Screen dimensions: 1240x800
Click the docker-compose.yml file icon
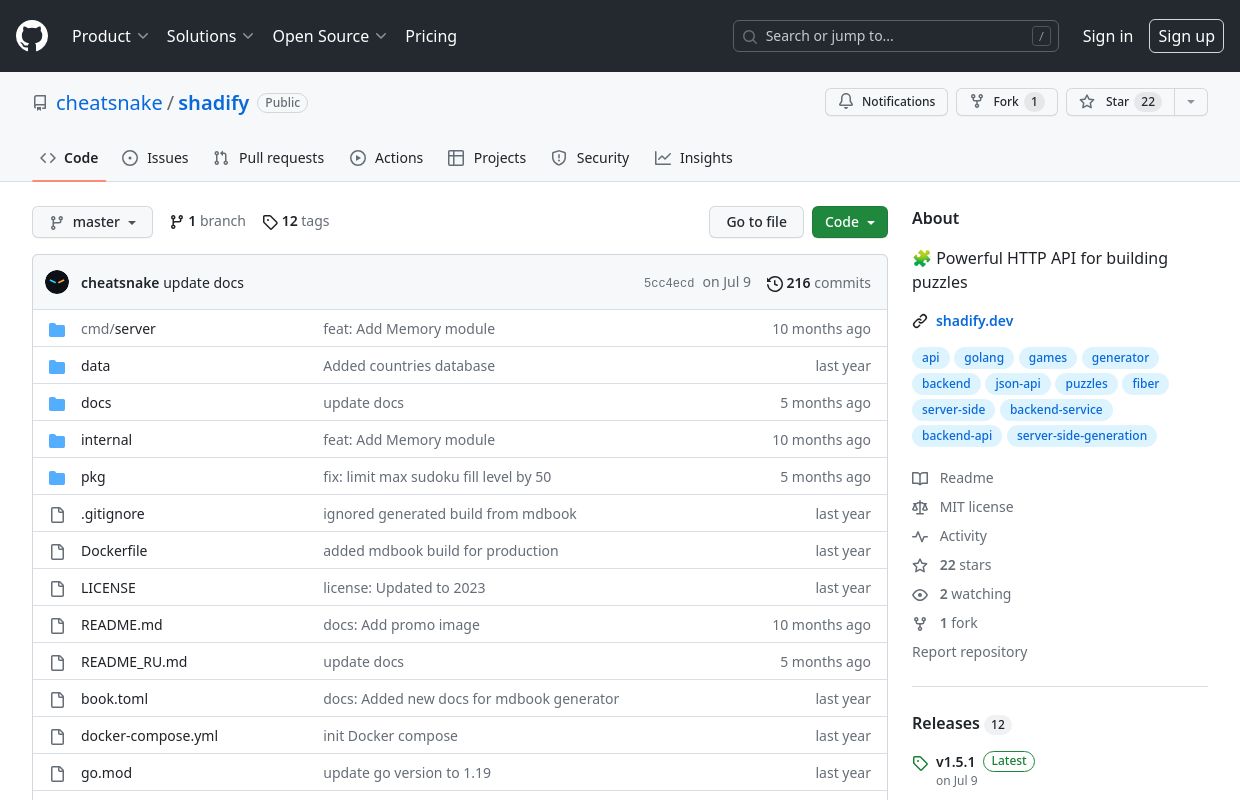pos(57,736)
